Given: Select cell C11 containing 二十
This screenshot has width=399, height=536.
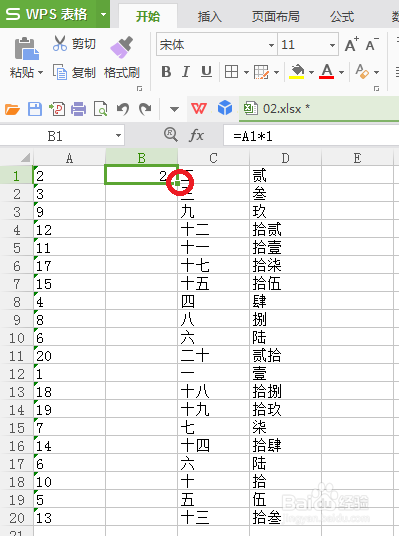Looking at the screenshot, I should coord(214,356).
